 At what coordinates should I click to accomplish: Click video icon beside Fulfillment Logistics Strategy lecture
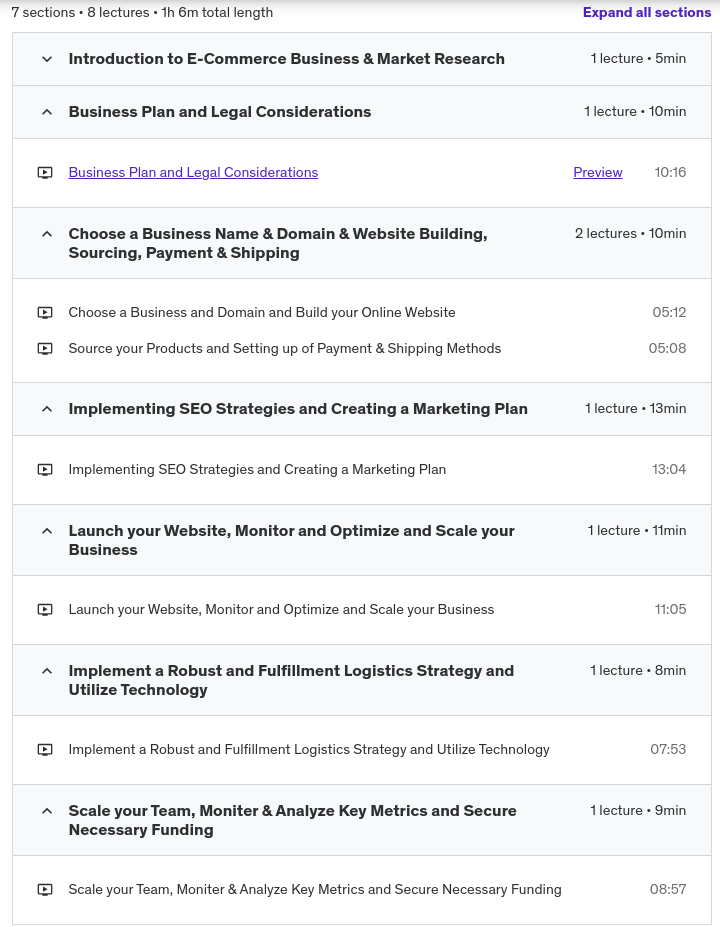point(45,750)
